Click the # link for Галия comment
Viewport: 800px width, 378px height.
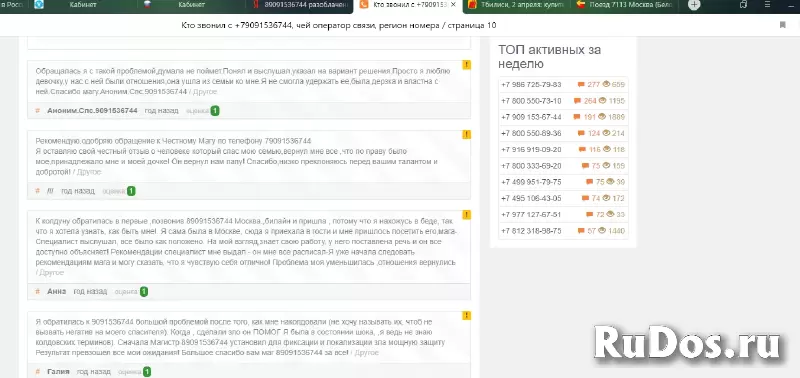[x=38, y=371]
